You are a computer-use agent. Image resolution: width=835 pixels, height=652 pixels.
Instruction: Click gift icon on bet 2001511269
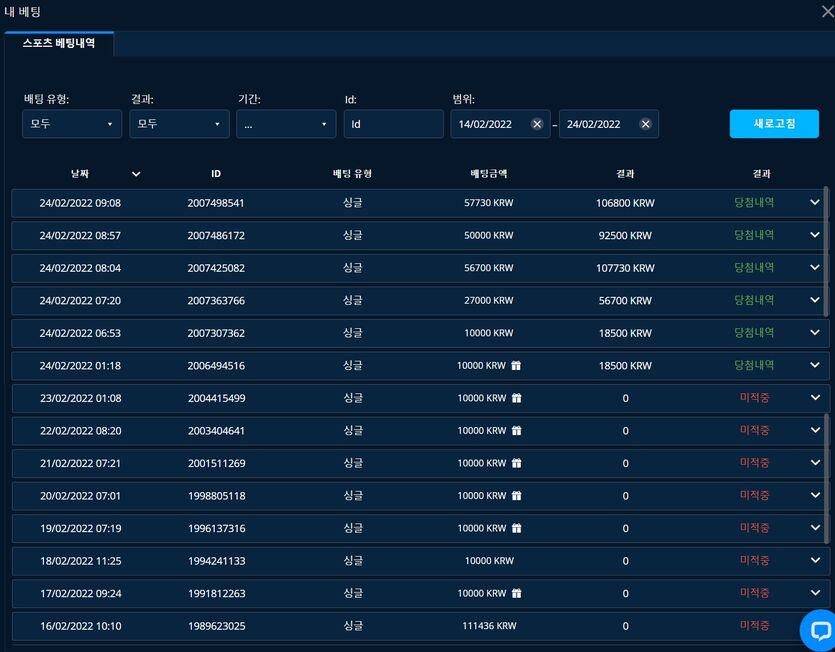517,463
